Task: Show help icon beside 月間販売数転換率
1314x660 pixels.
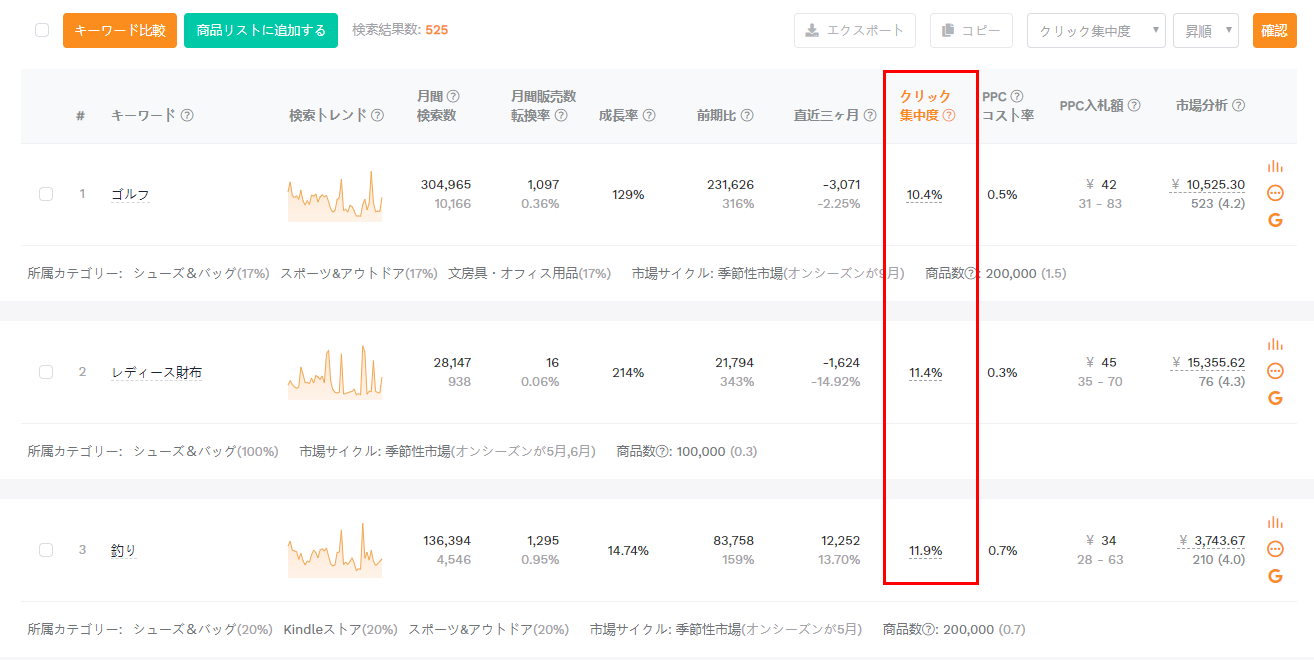Action: click(561, 115)
